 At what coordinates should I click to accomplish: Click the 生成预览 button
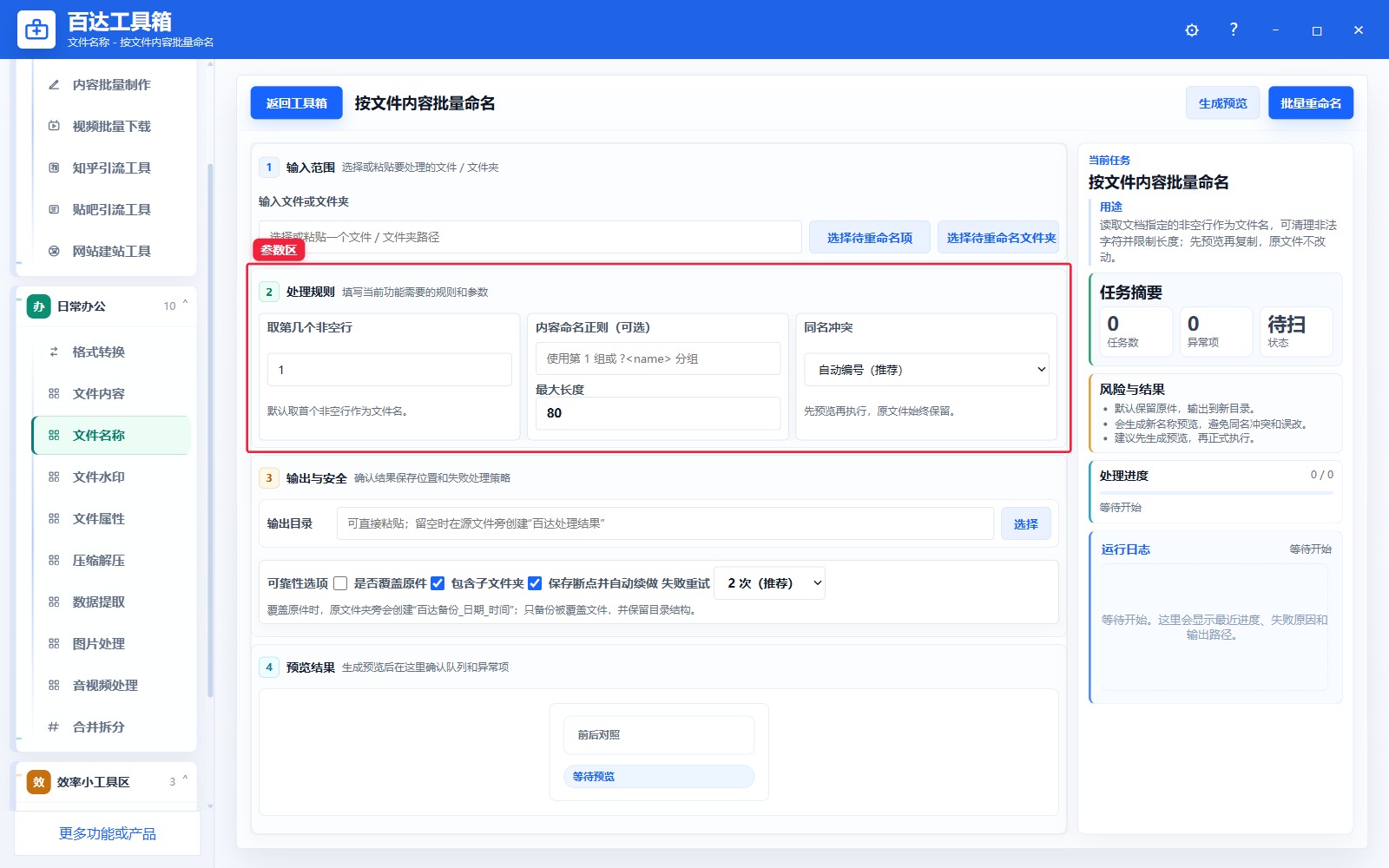[1222, 102]
